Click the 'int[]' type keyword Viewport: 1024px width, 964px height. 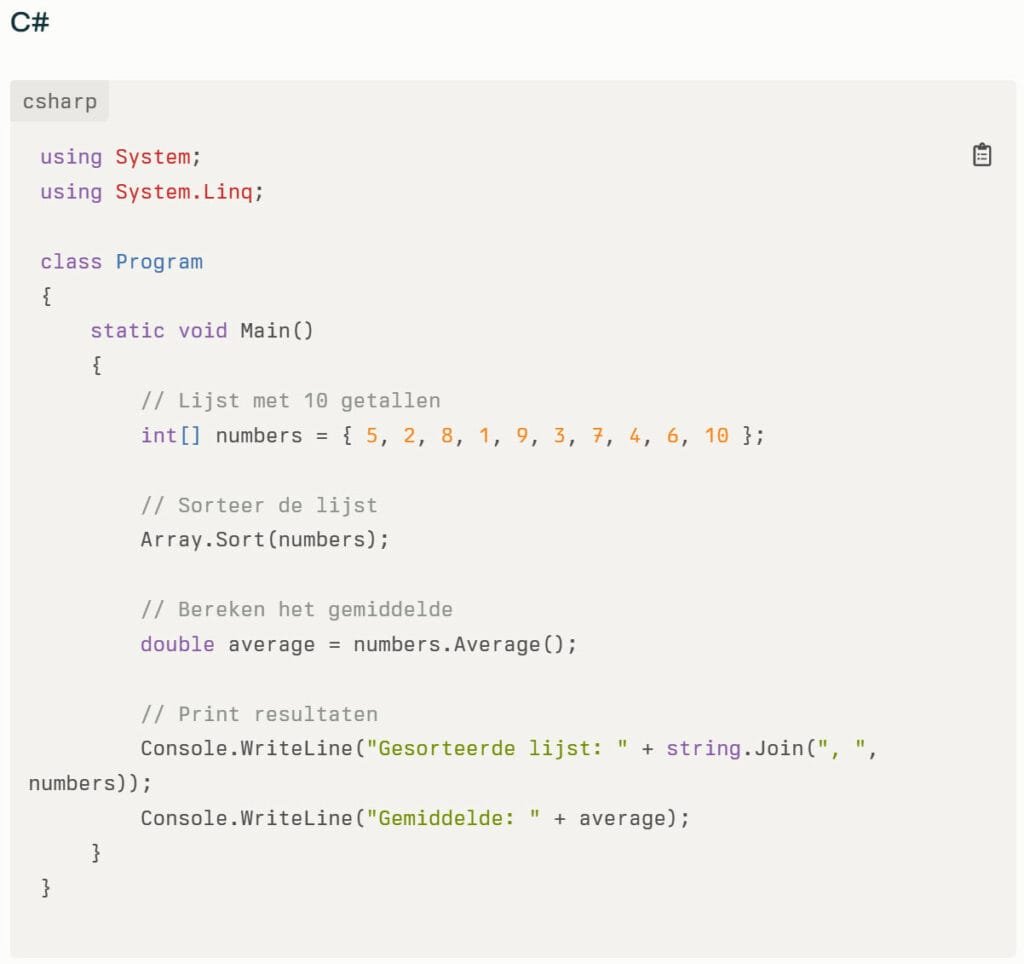click(171, 436)
